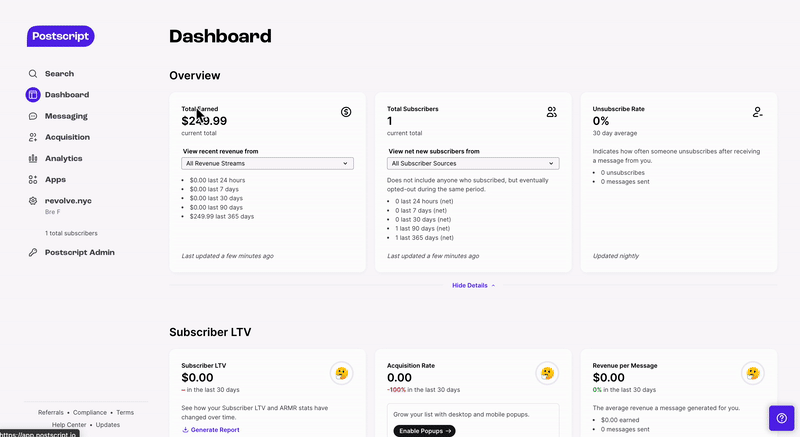Open the All Revenue Streams dropdown

[267, 163]
